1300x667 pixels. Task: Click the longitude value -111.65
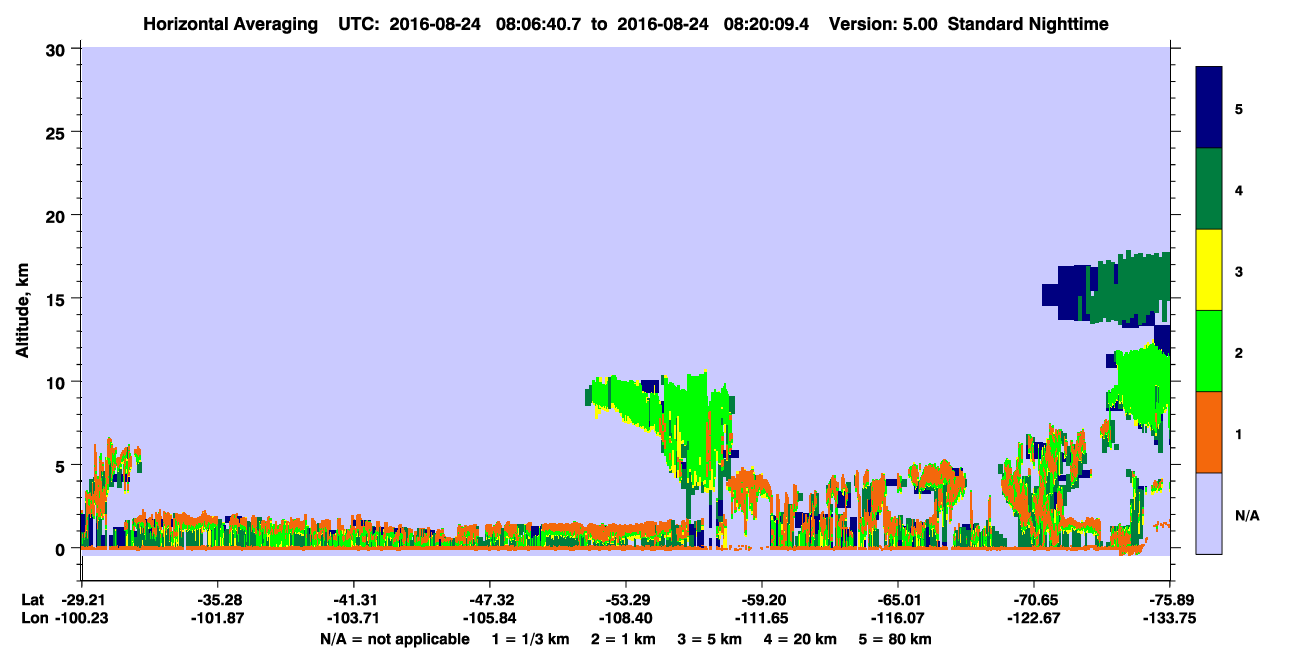(761, 618)
